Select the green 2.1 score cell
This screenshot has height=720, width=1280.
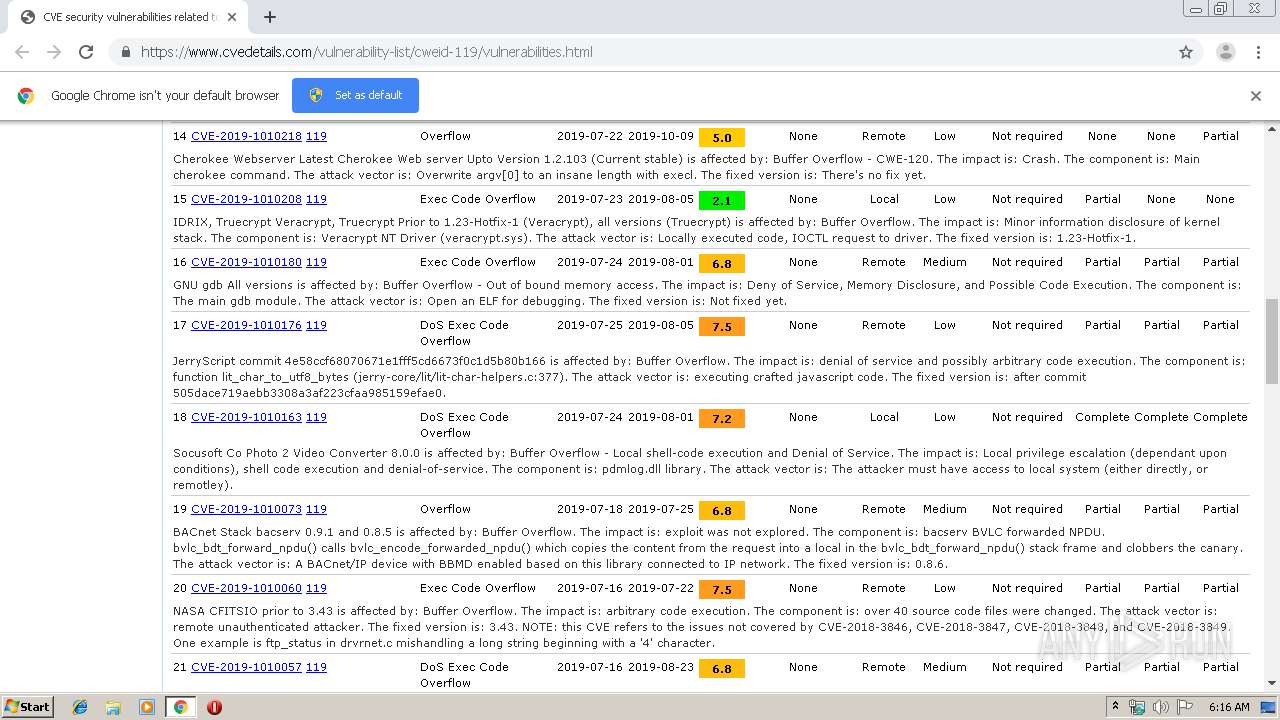point(721,200)
